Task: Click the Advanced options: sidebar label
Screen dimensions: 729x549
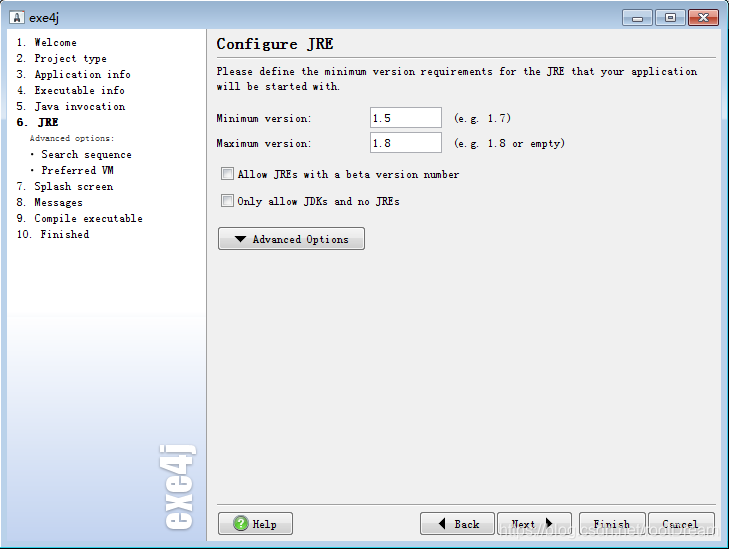Action: [x=72, y=138]
